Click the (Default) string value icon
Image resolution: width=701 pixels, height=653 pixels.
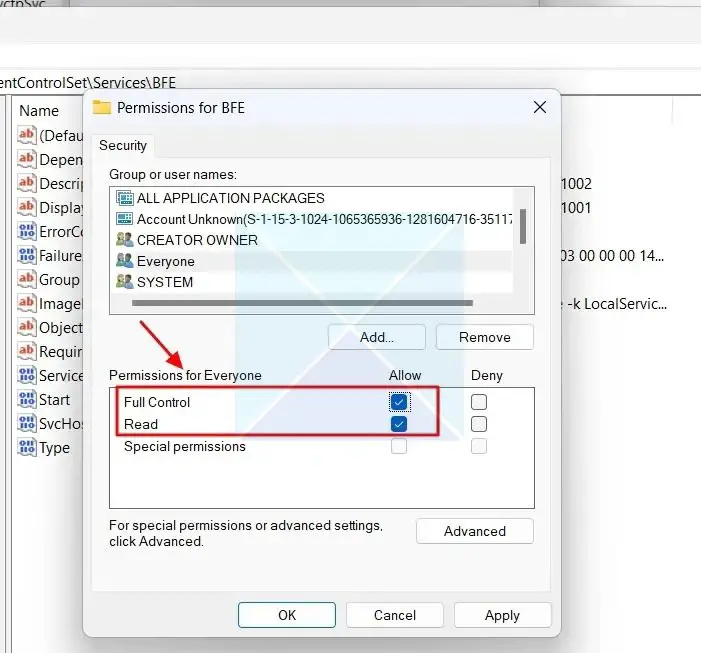coord(27,135)
